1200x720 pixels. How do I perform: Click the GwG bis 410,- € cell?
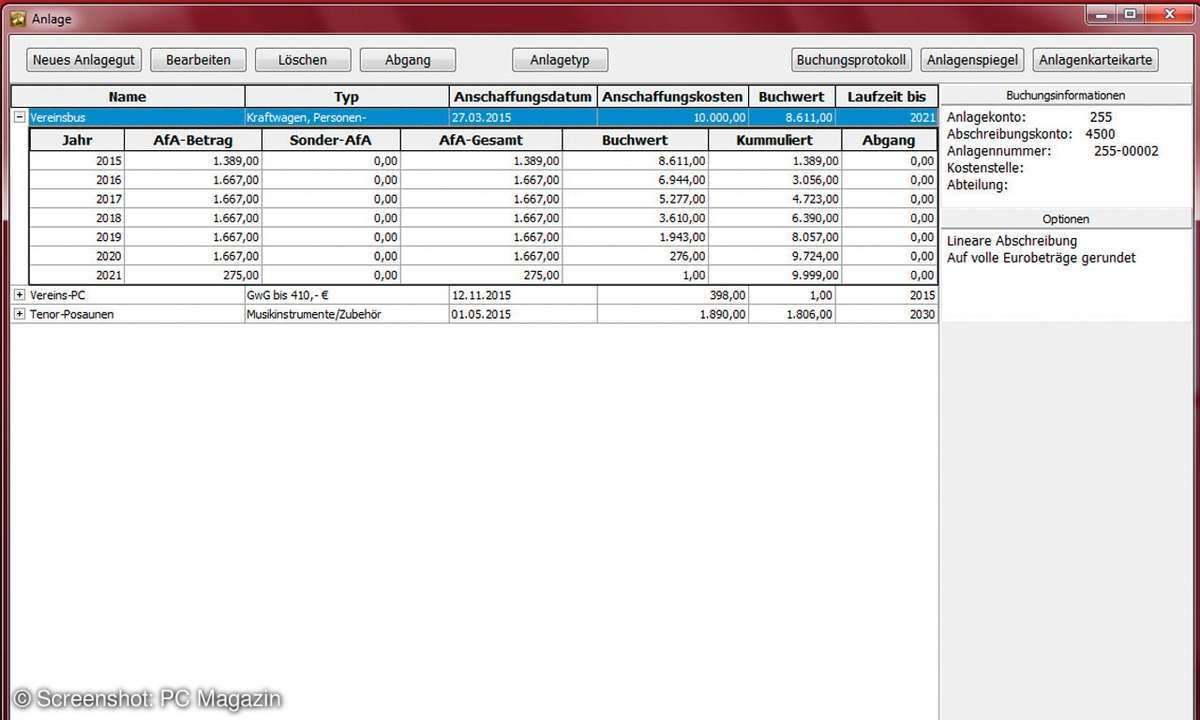pos(347,295)
